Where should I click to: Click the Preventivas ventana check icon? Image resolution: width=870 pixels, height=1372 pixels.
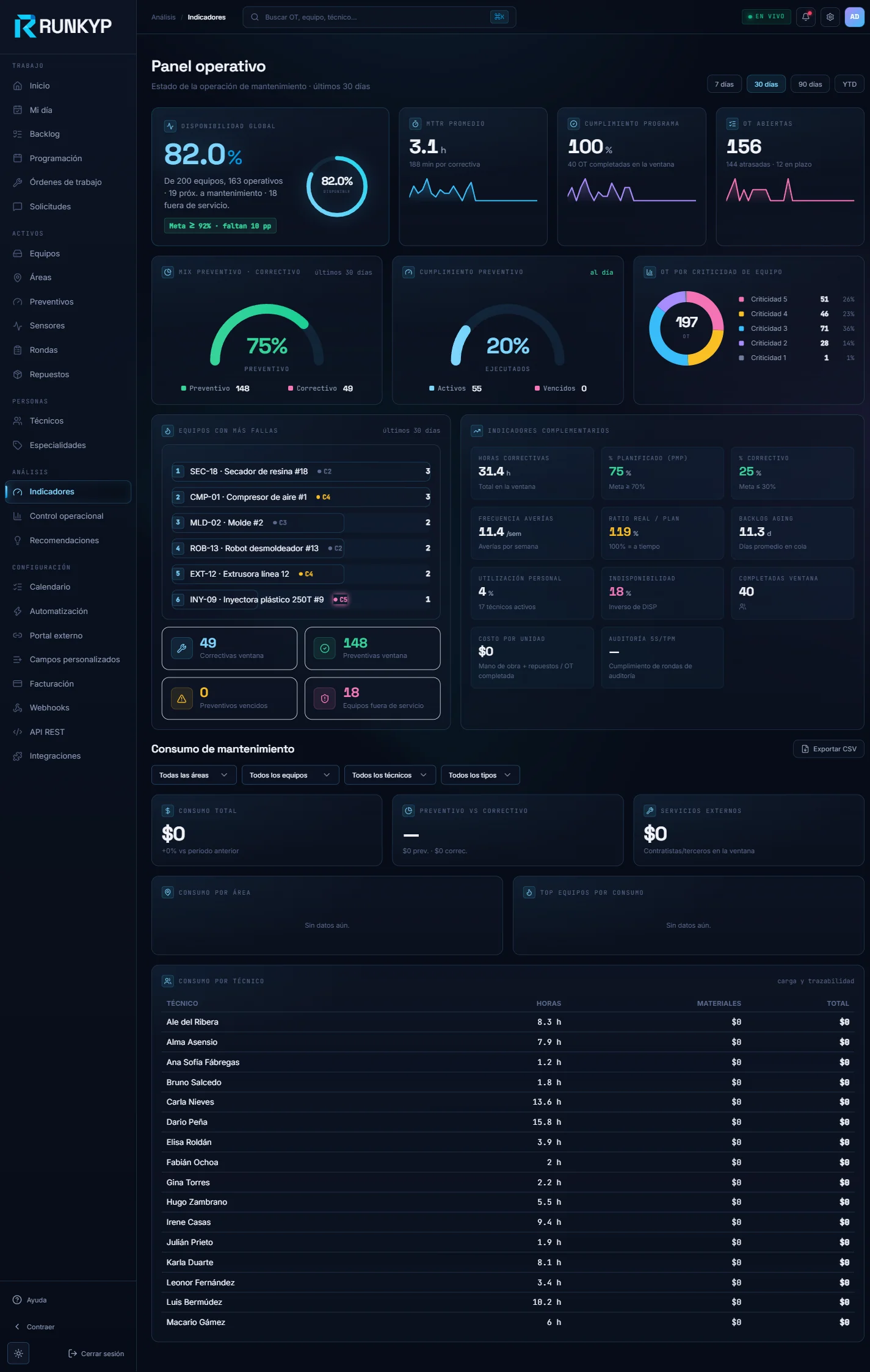325,648
